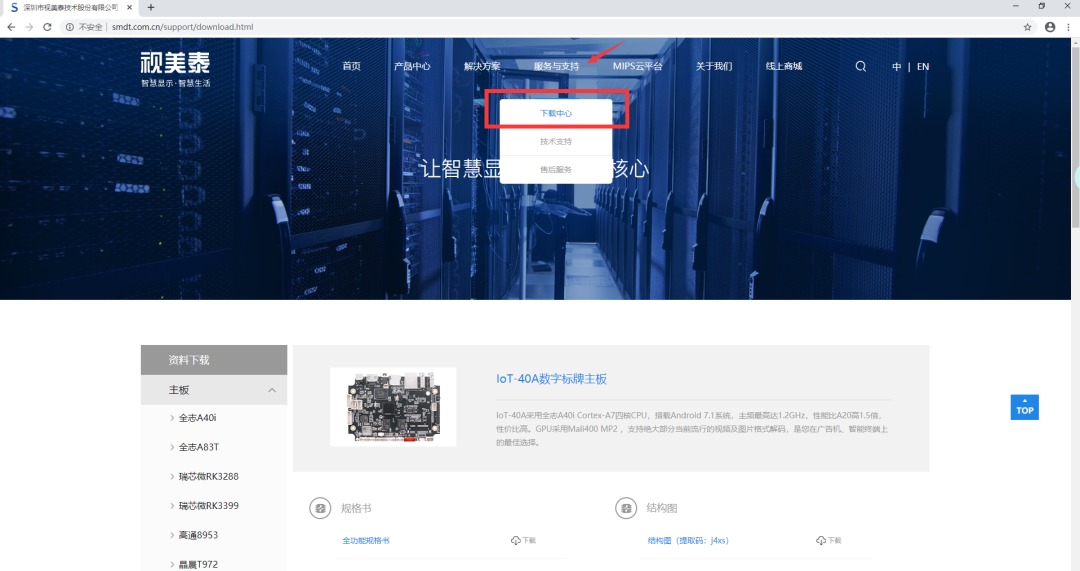This screenshot has height=571, width=1080.
Task: Open the IoT-40A数字标牌主板 title link
Action: [x=551, y=379]
